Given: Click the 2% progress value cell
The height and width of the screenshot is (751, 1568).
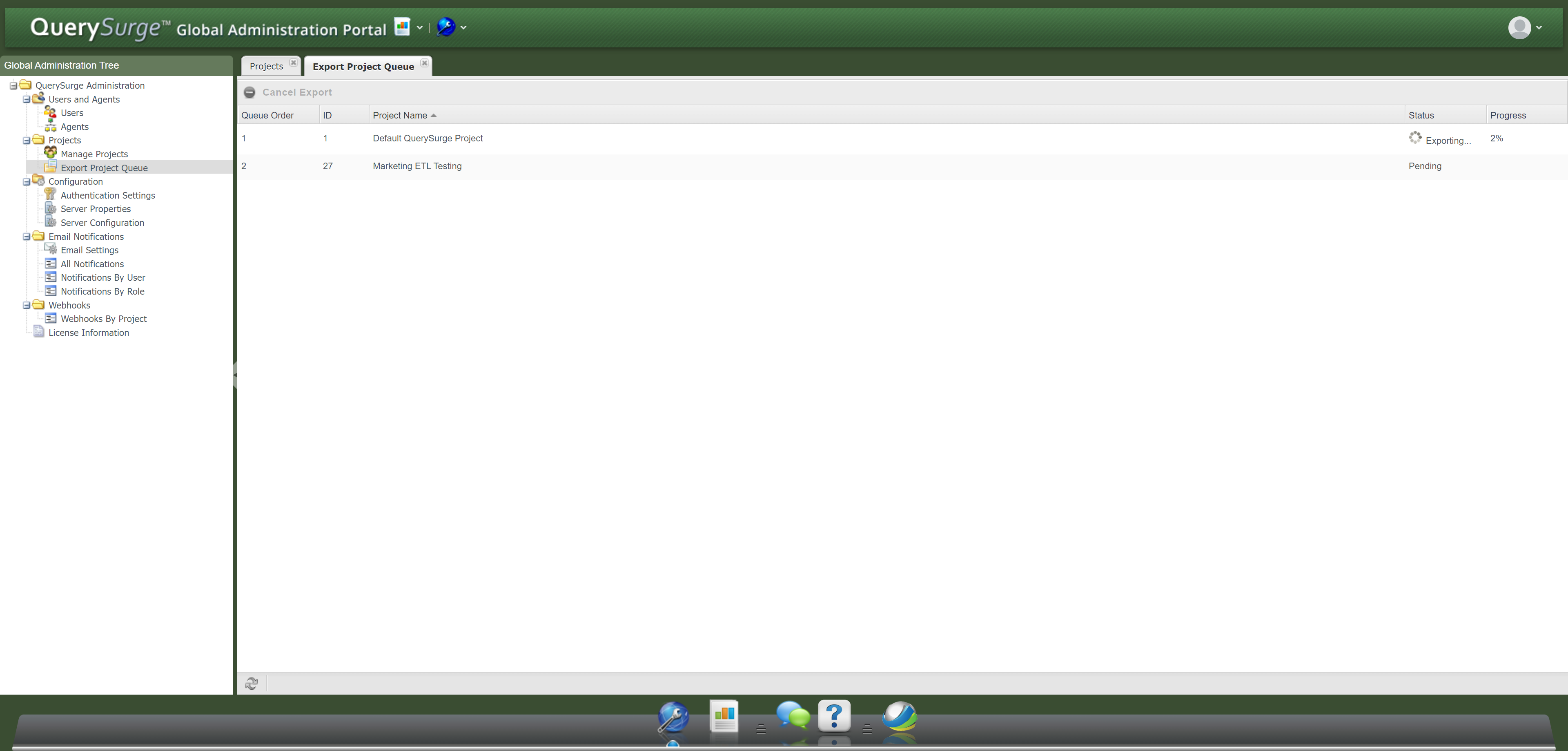Looking at the screenshot, I should click(x=1496, y=139).
